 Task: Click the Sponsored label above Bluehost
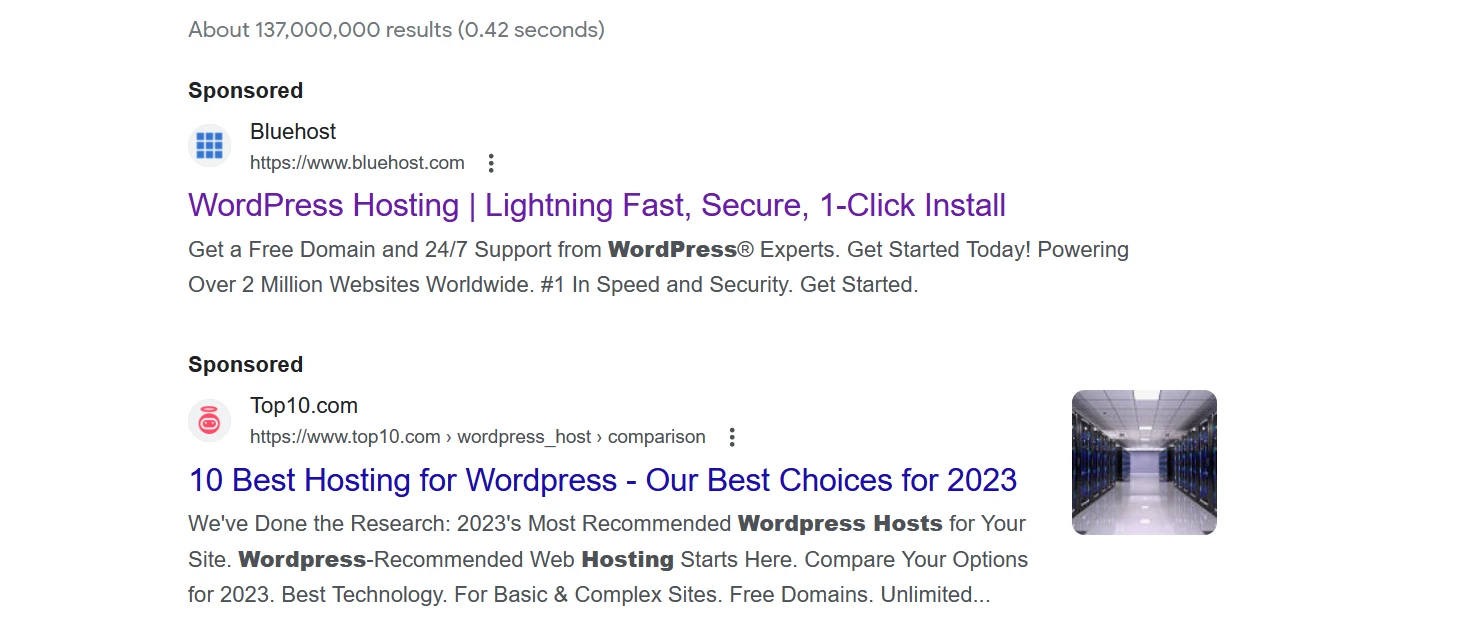tap(245, 91)
